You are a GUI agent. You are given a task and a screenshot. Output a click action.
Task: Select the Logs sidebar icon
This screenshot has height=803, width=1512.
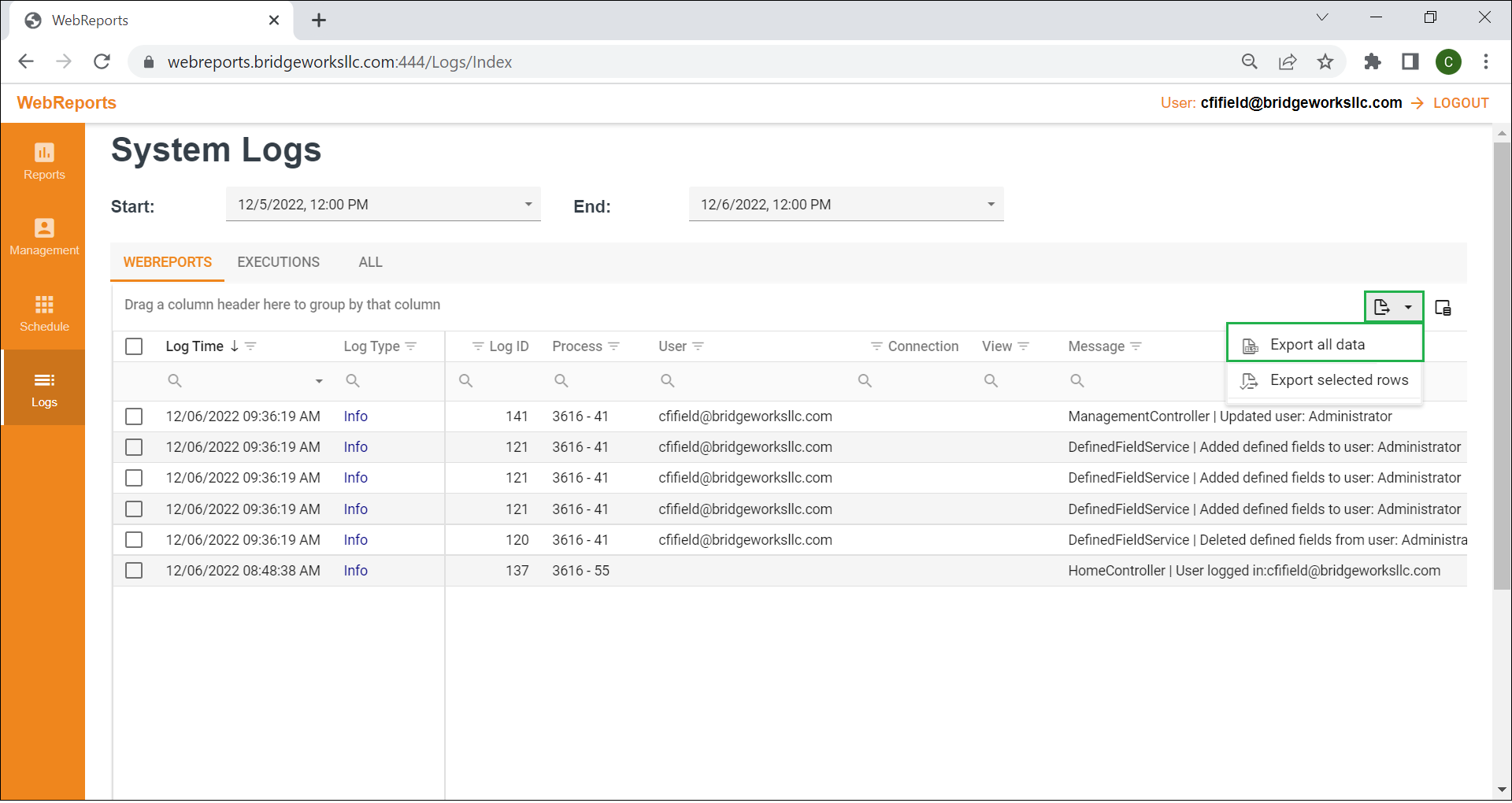[43, 388]
